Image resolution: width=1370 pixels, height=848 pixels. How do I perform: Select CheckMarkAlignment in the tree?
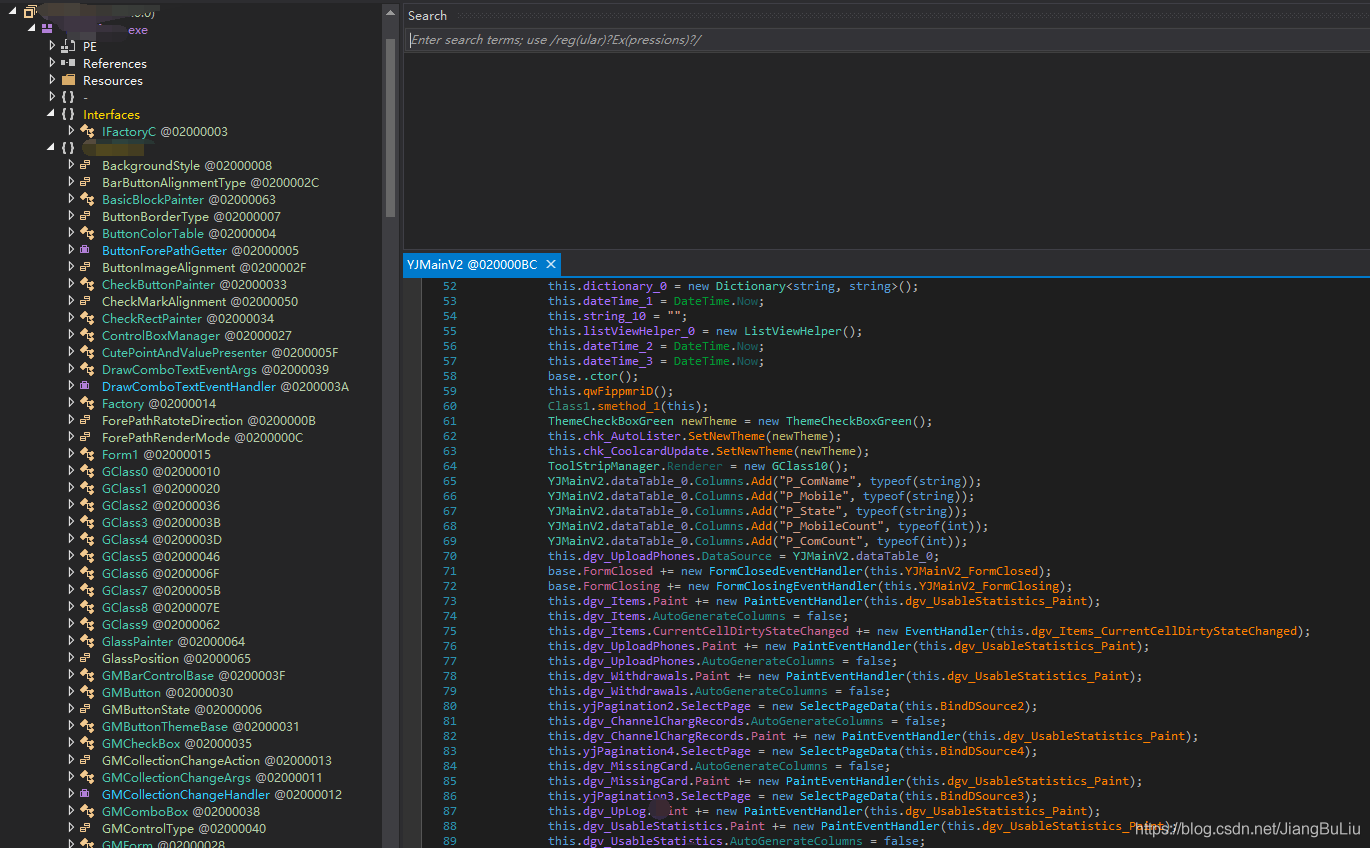point(200,301)
